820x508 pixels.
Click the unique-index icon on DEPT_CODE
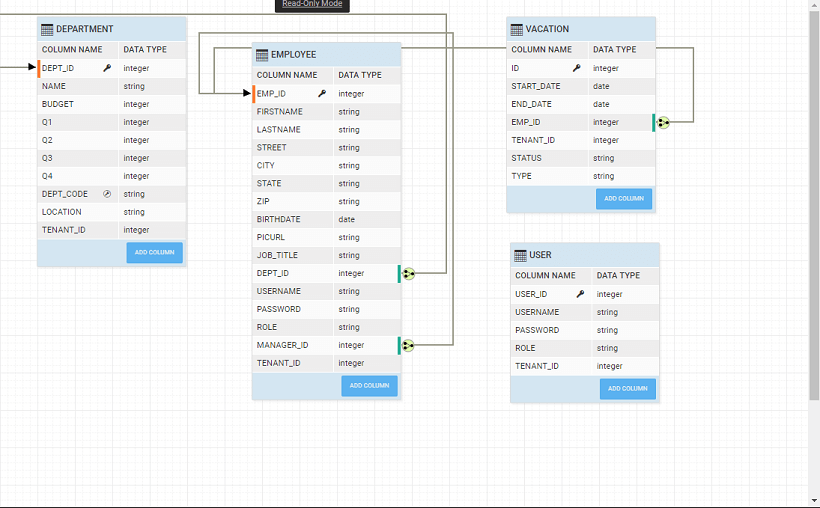coord(107,194)
